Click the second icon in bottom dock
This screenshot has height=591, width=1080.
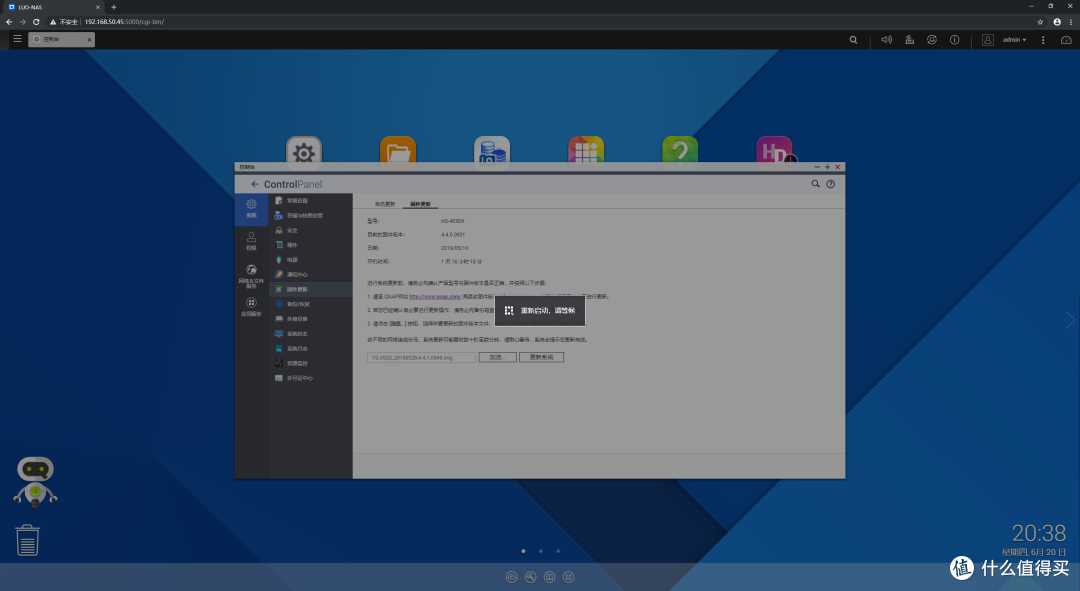coord(530,577)
